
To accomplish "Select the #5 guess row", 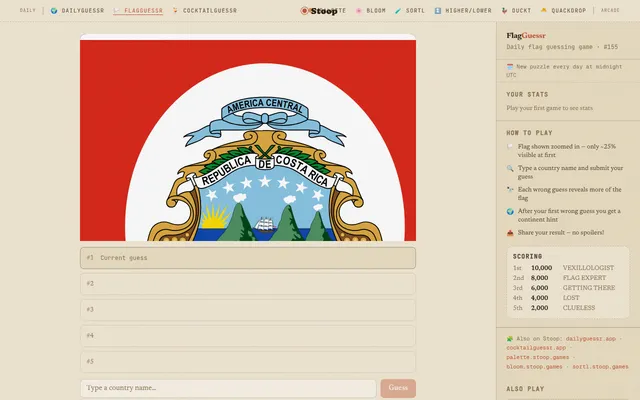I will pyautogui.click(x=248, y=361).
